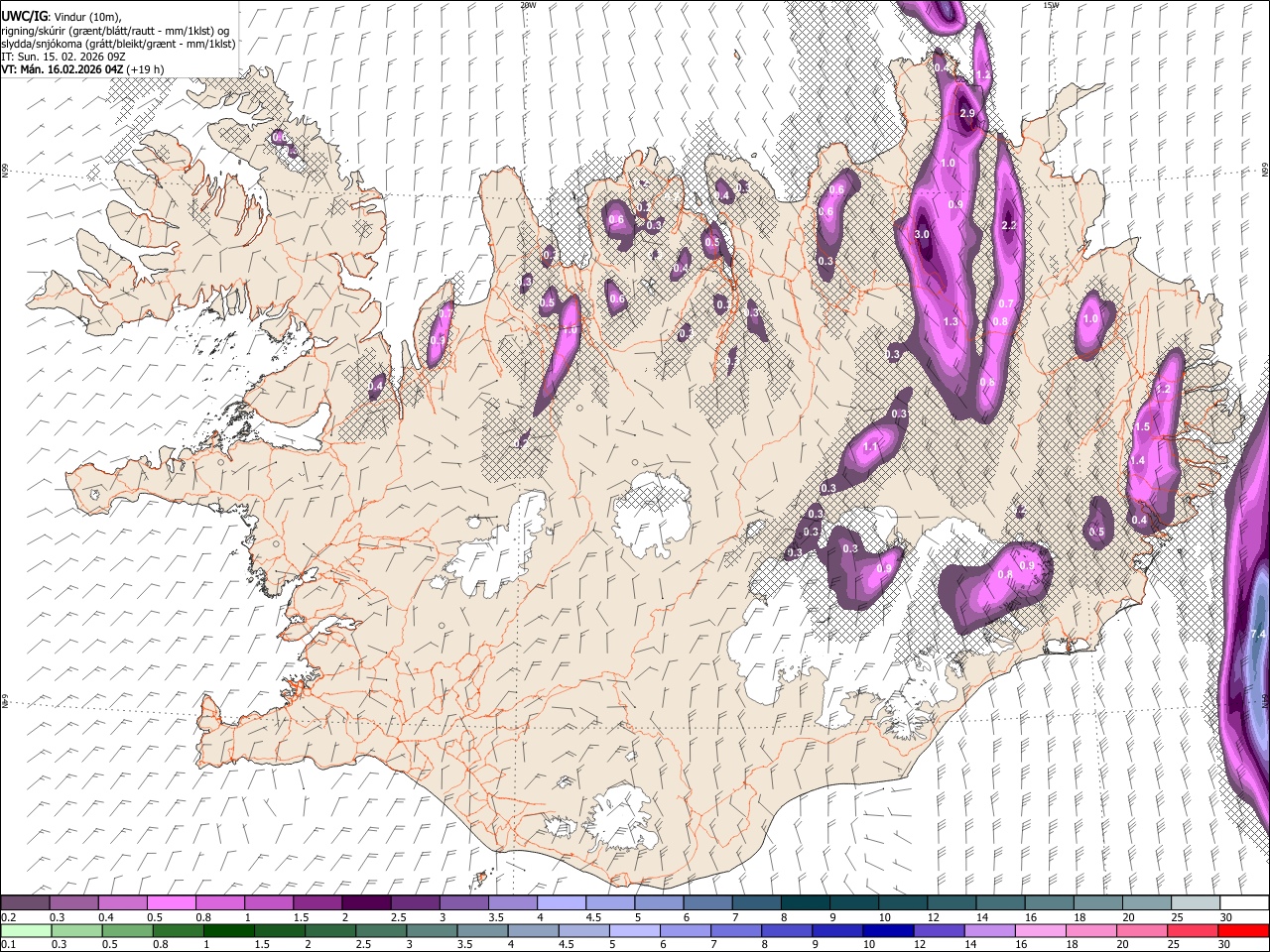This screenshot has height=952, width=1270.
Task: Click the 2.2 snowfall value label
Action: point(1010,226)
